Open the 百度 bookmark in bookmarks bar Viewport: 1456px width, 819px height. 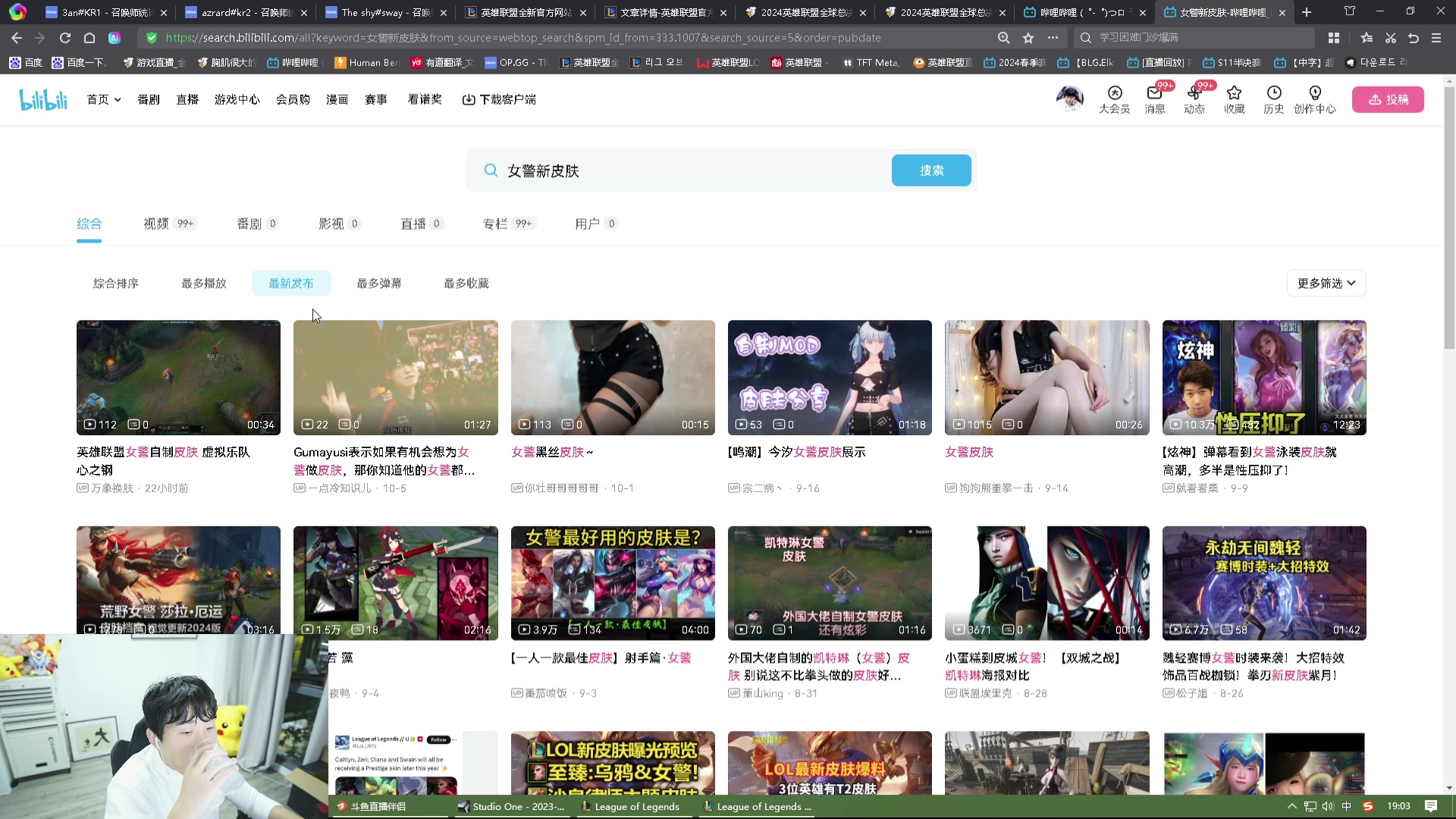26,62
